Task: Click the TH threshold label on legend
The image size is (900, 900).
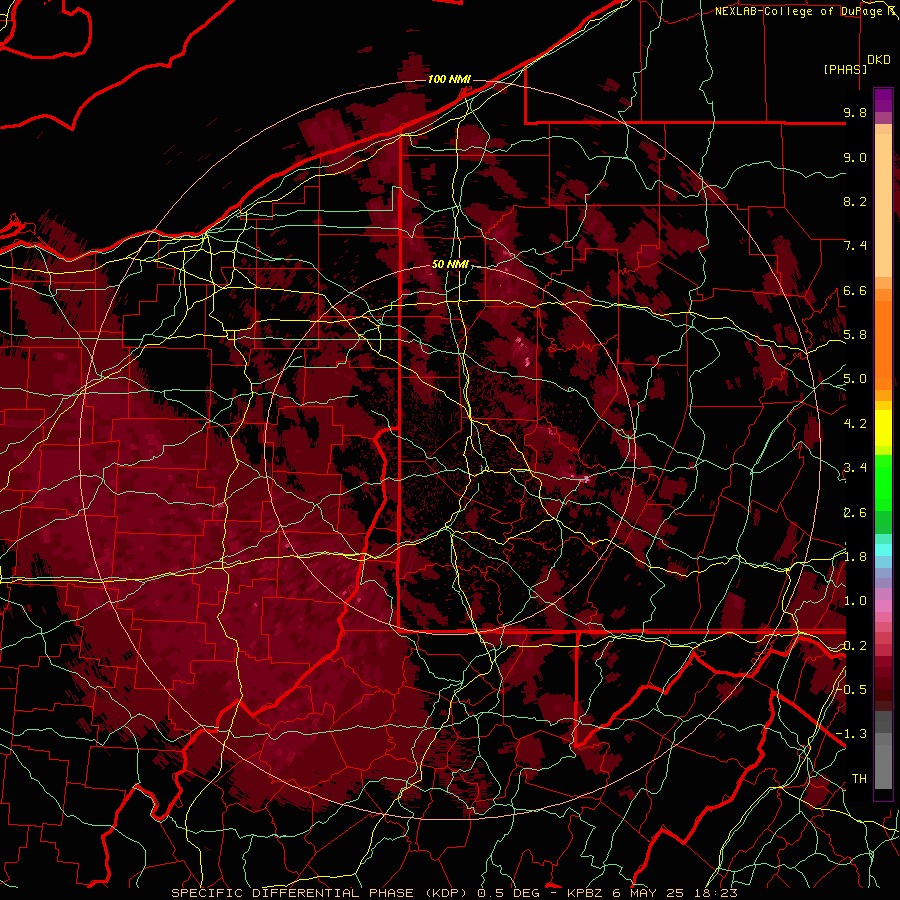Action: click(x=859, y=779)
